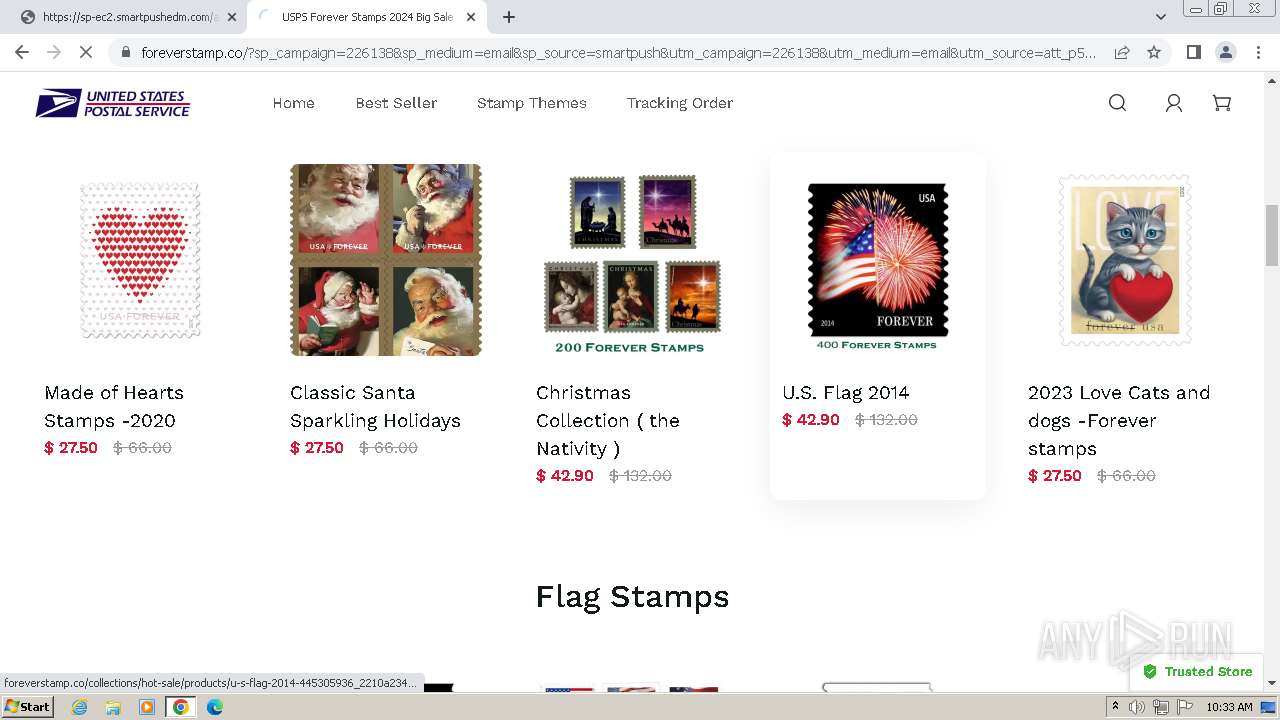Click the USPS logo in header

tap(113, 103)
